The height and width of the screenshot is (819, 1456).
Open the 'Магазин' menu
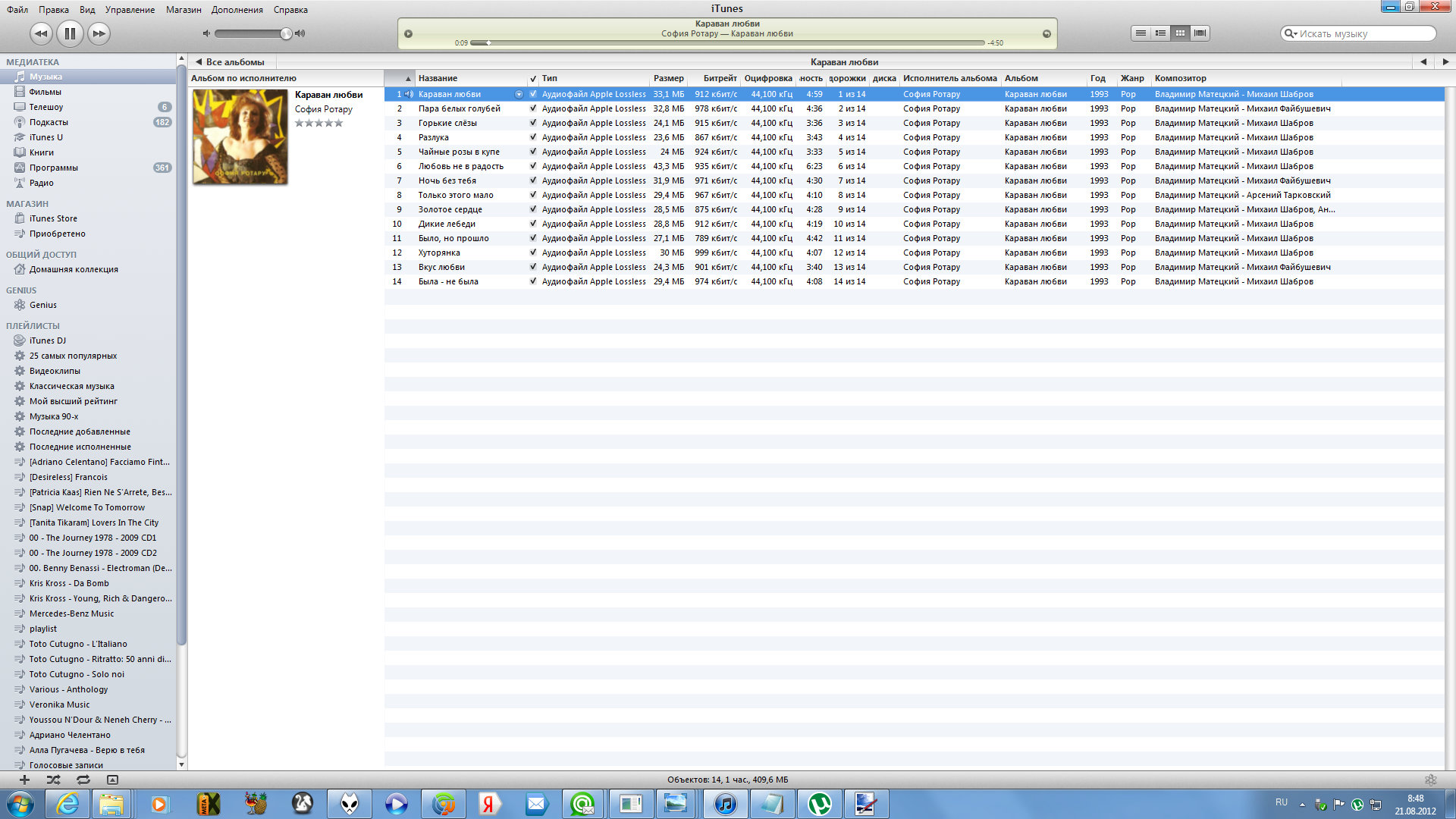184,10
